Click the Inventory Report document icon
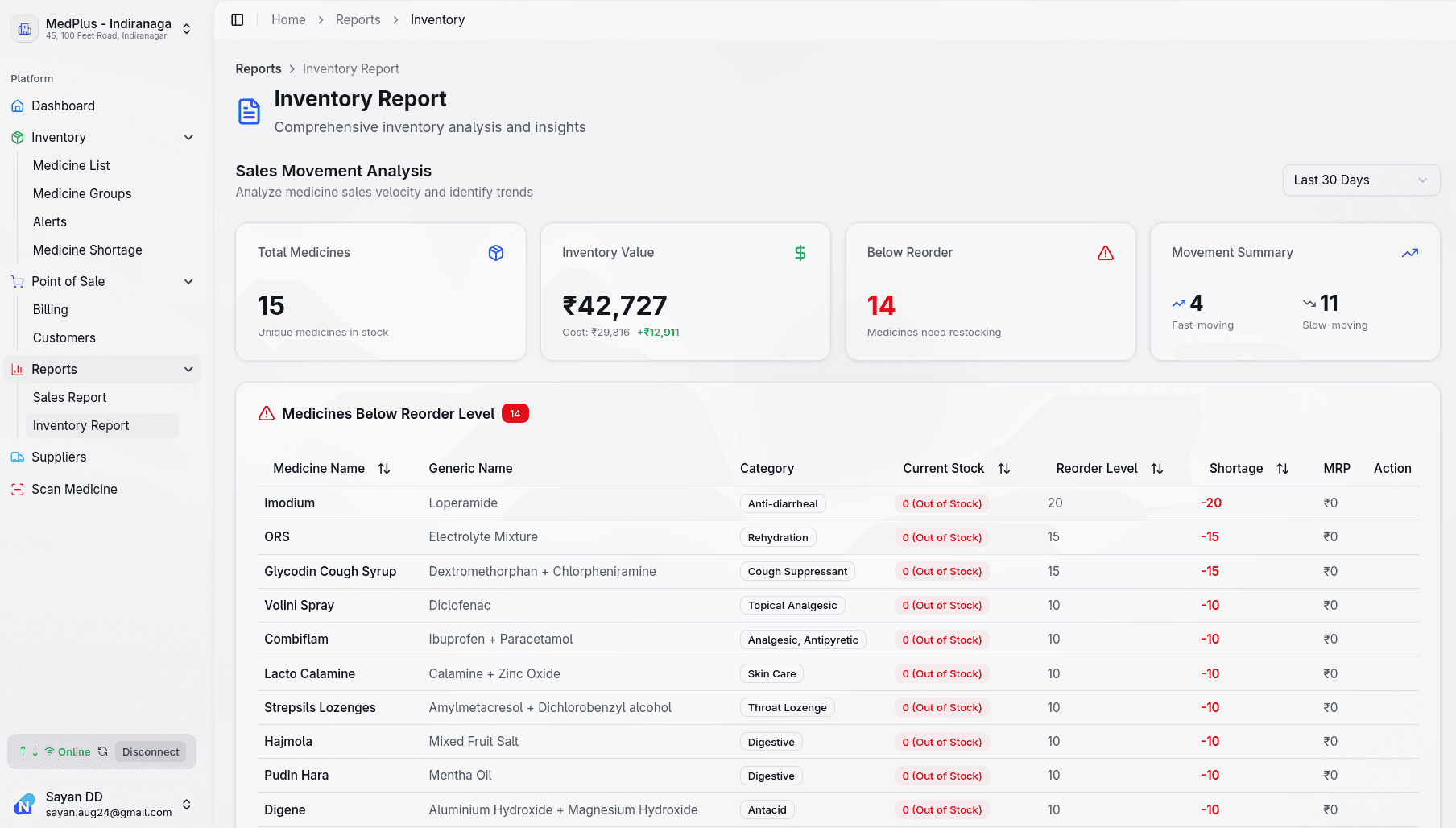Image resolution: width=1456 pixels, height=828 pixels. point(250,112)
